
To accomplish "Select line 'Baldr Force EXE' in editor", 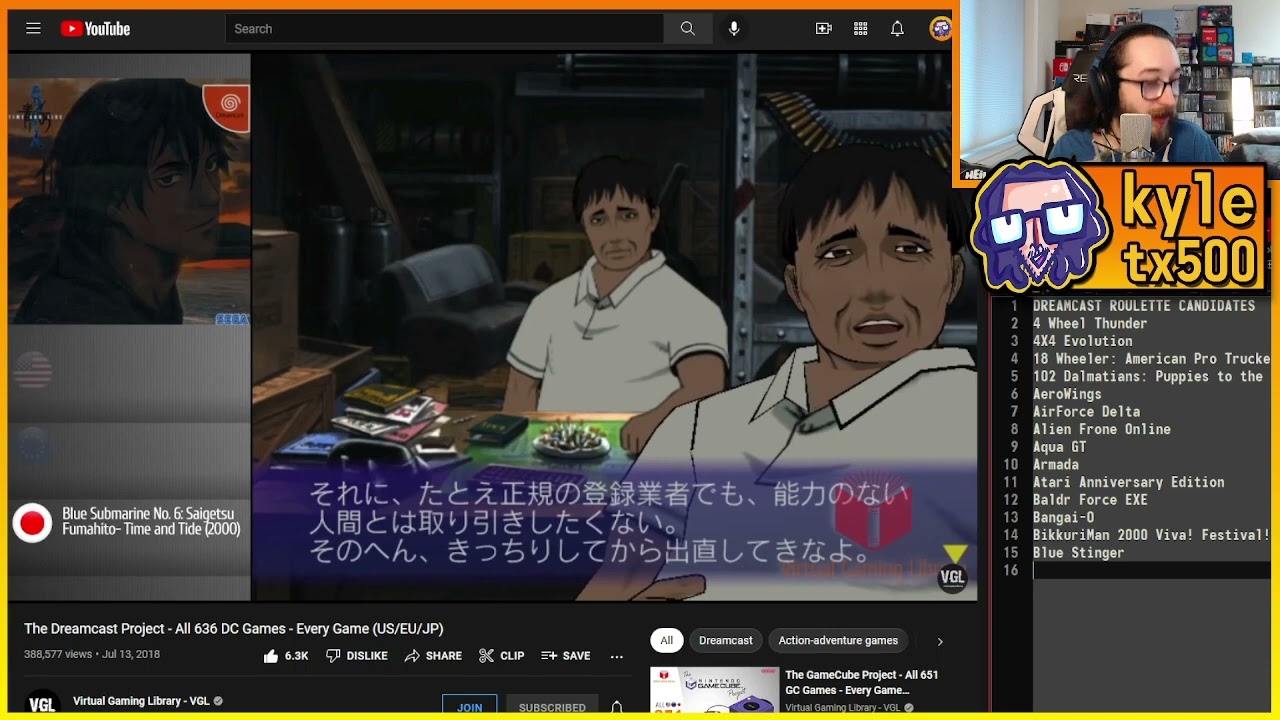I will 1090,500.
